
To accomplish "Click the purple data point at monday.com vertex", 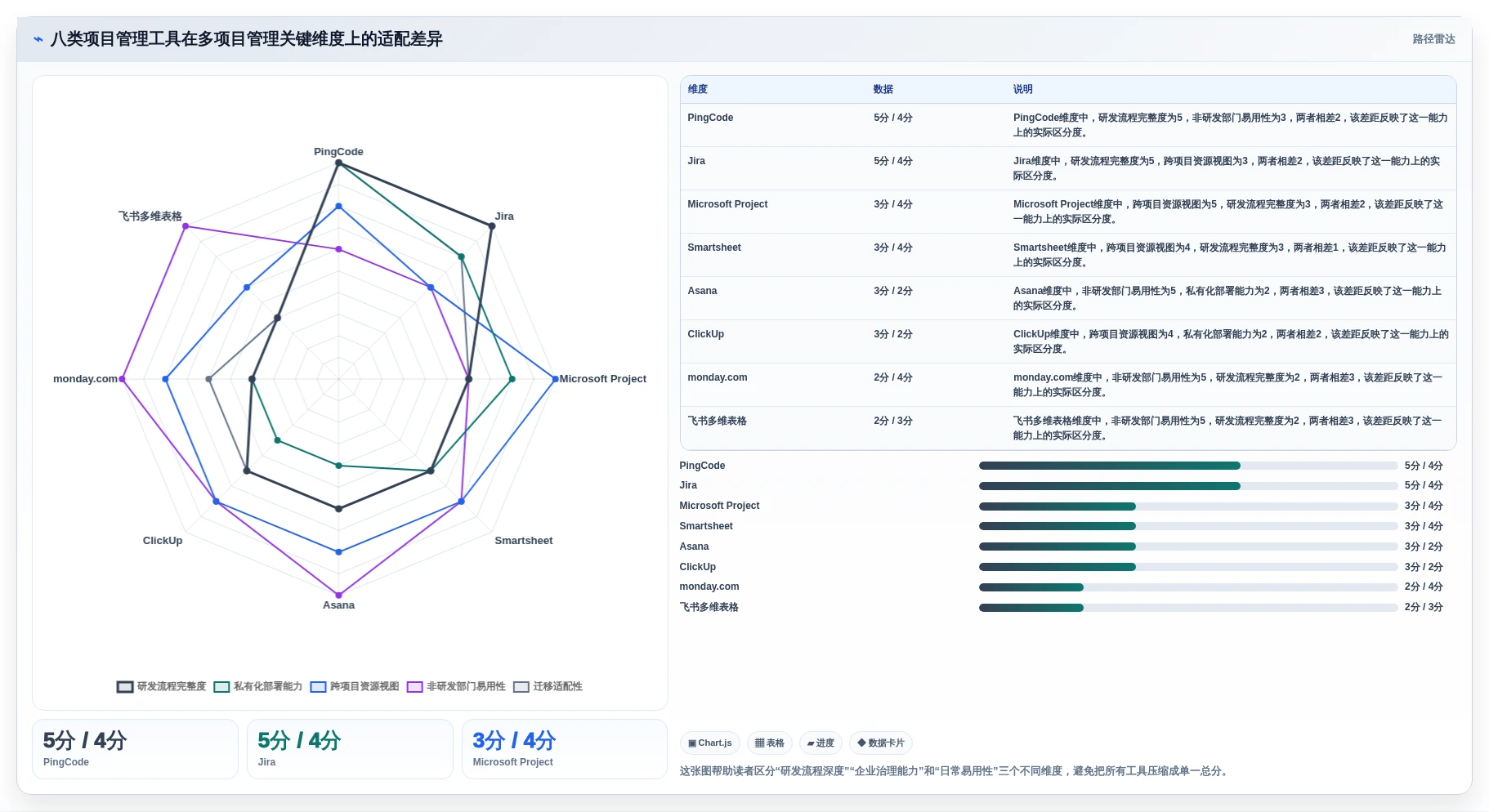I will (123, 379).
